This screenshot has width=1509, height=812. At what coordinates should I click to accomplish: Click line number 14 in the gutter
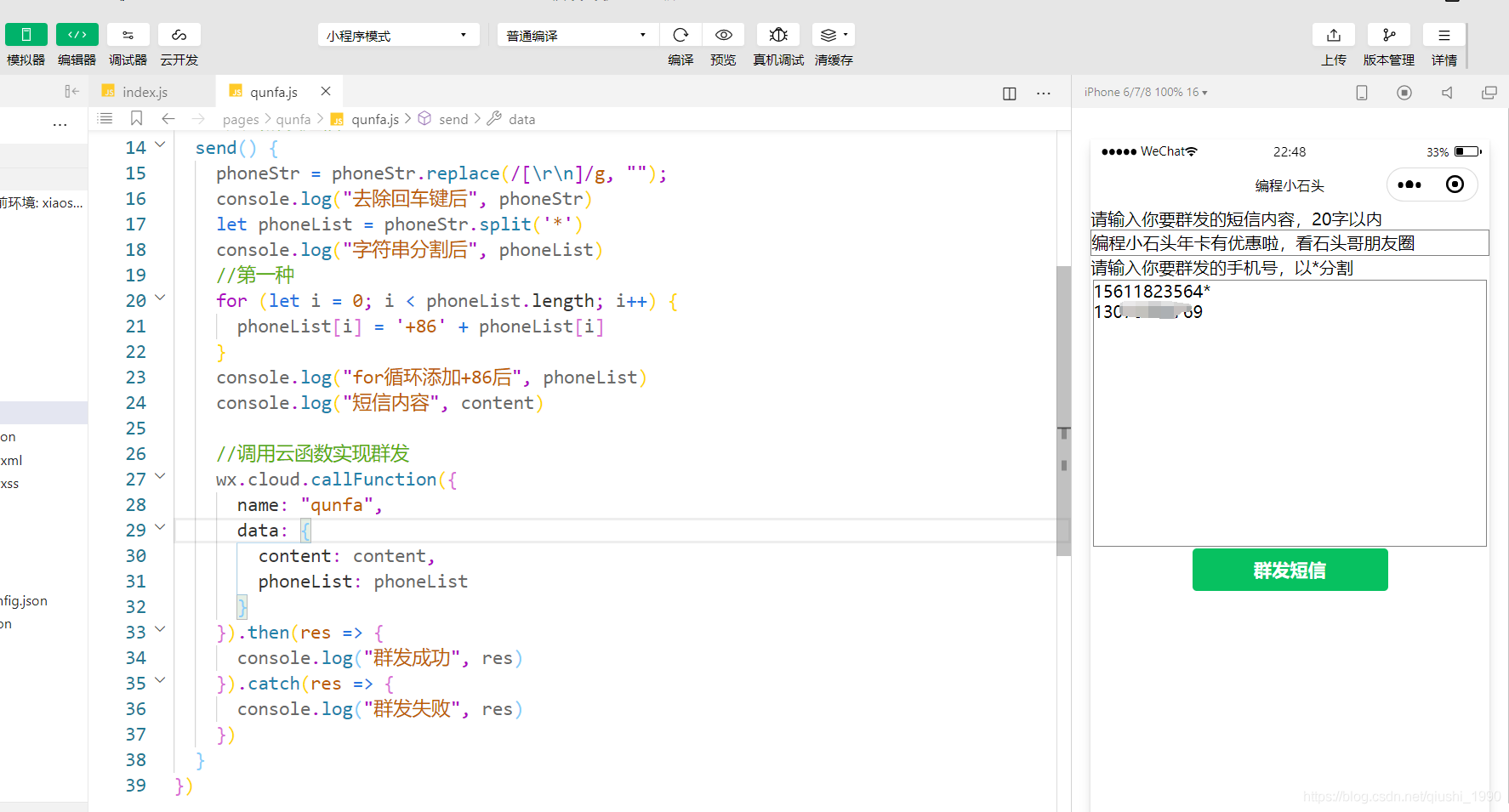tap(136, 148)
